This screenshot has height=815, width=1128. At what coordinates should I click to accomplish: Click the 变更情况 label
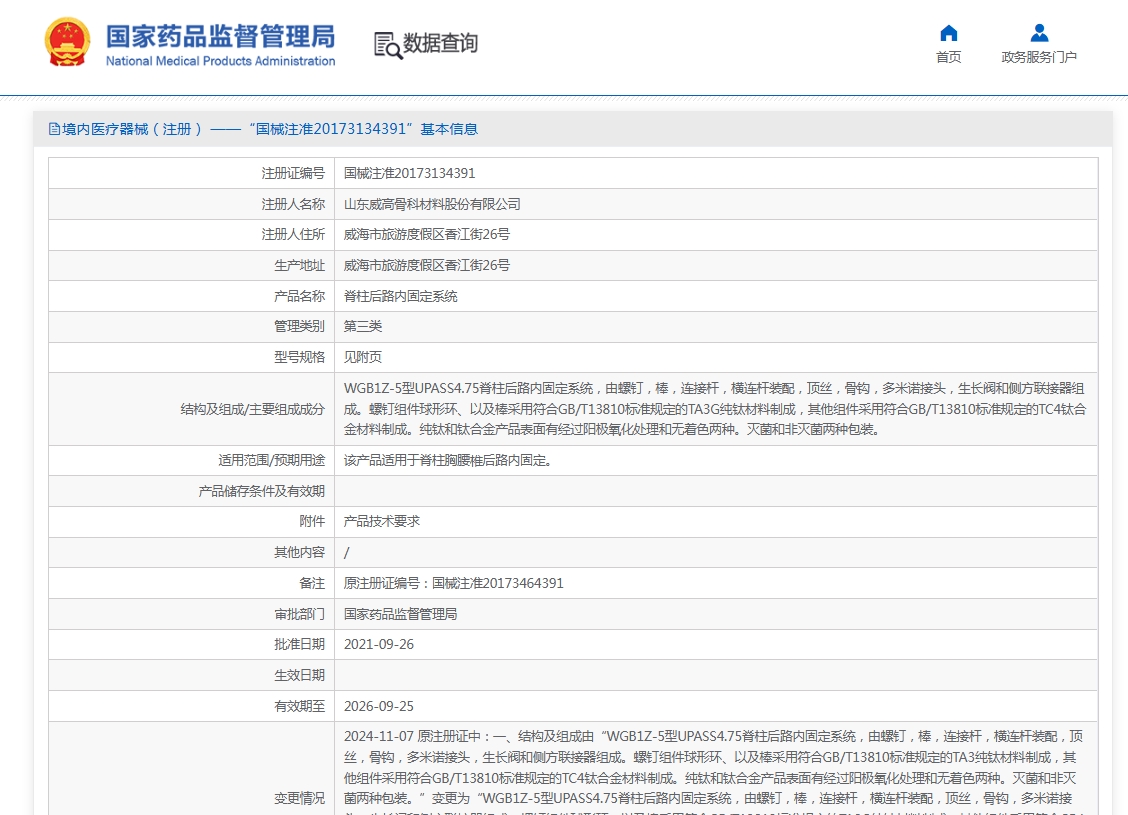(x=299, y=798)
